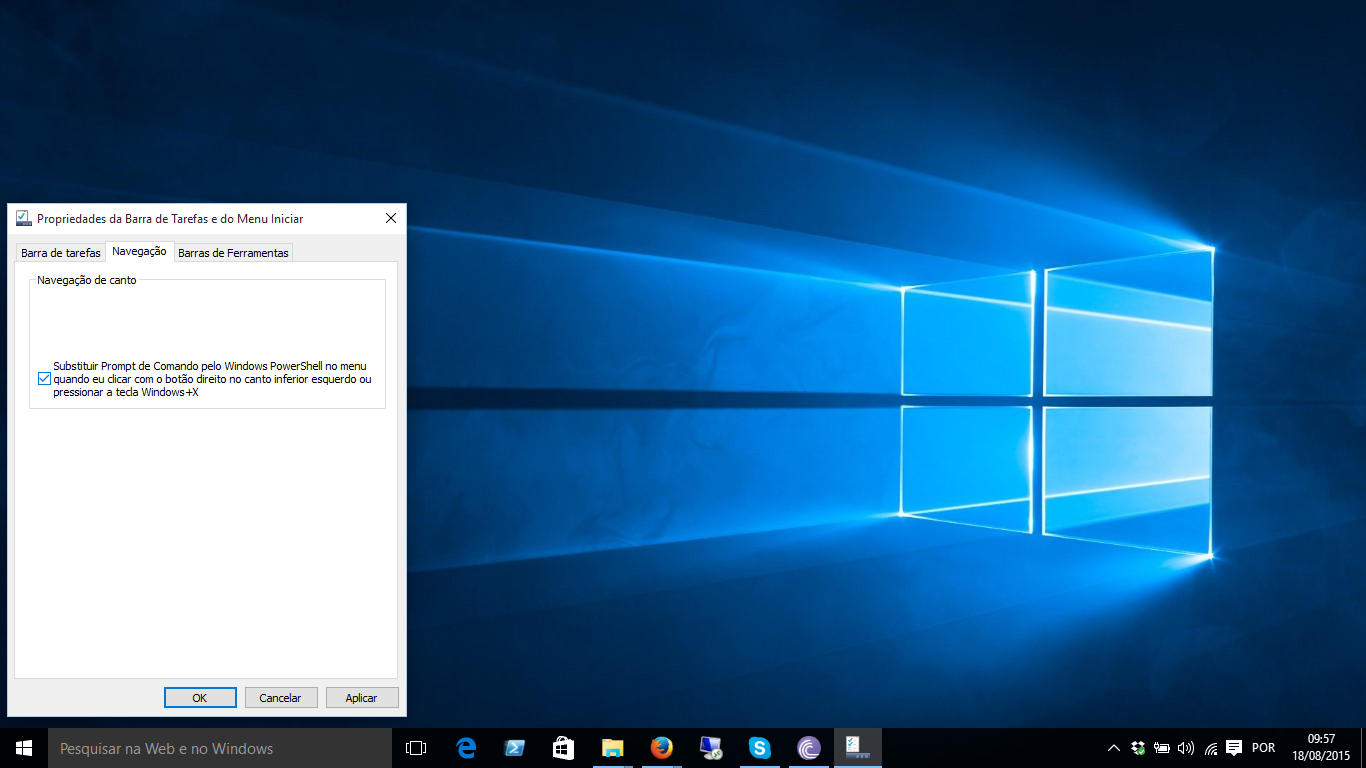Click the Aplicar button
The width and height of the screenshot is (1366, 768).
pyautogui.click(x=361, y=698)
